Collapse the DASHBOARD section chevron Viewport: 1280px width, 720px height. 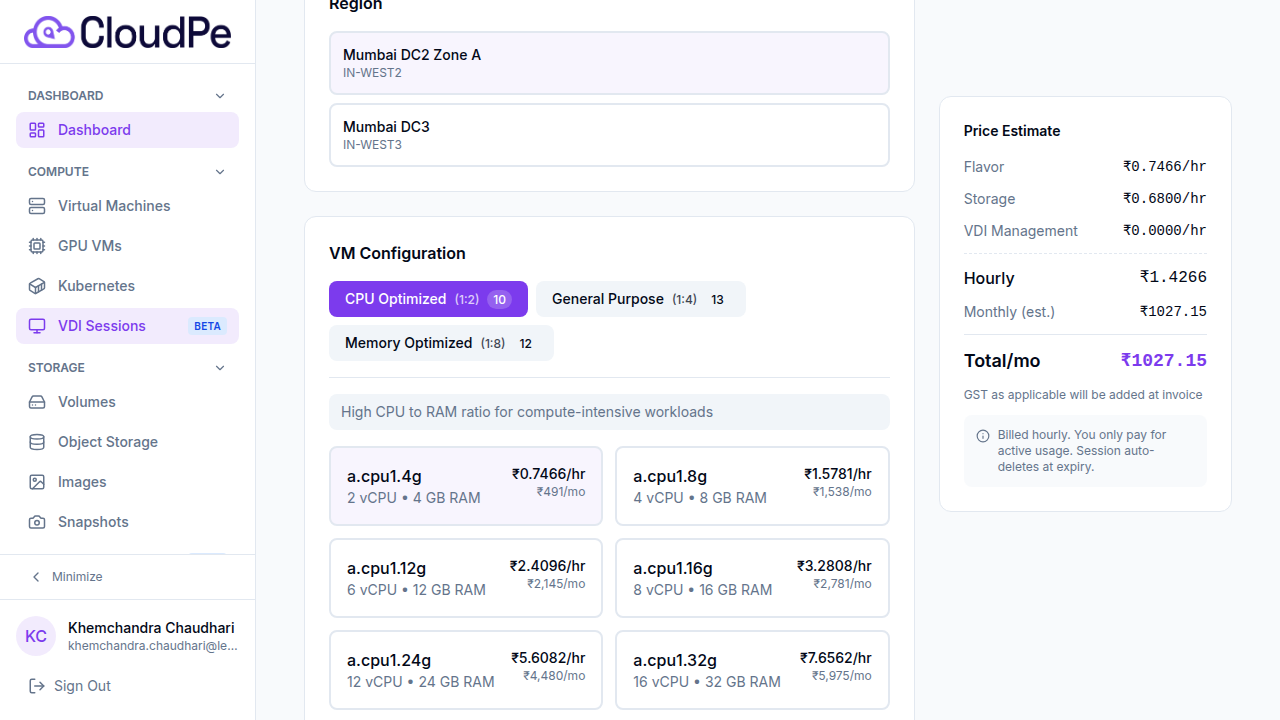pyautogui.click(x=220, y=96)
